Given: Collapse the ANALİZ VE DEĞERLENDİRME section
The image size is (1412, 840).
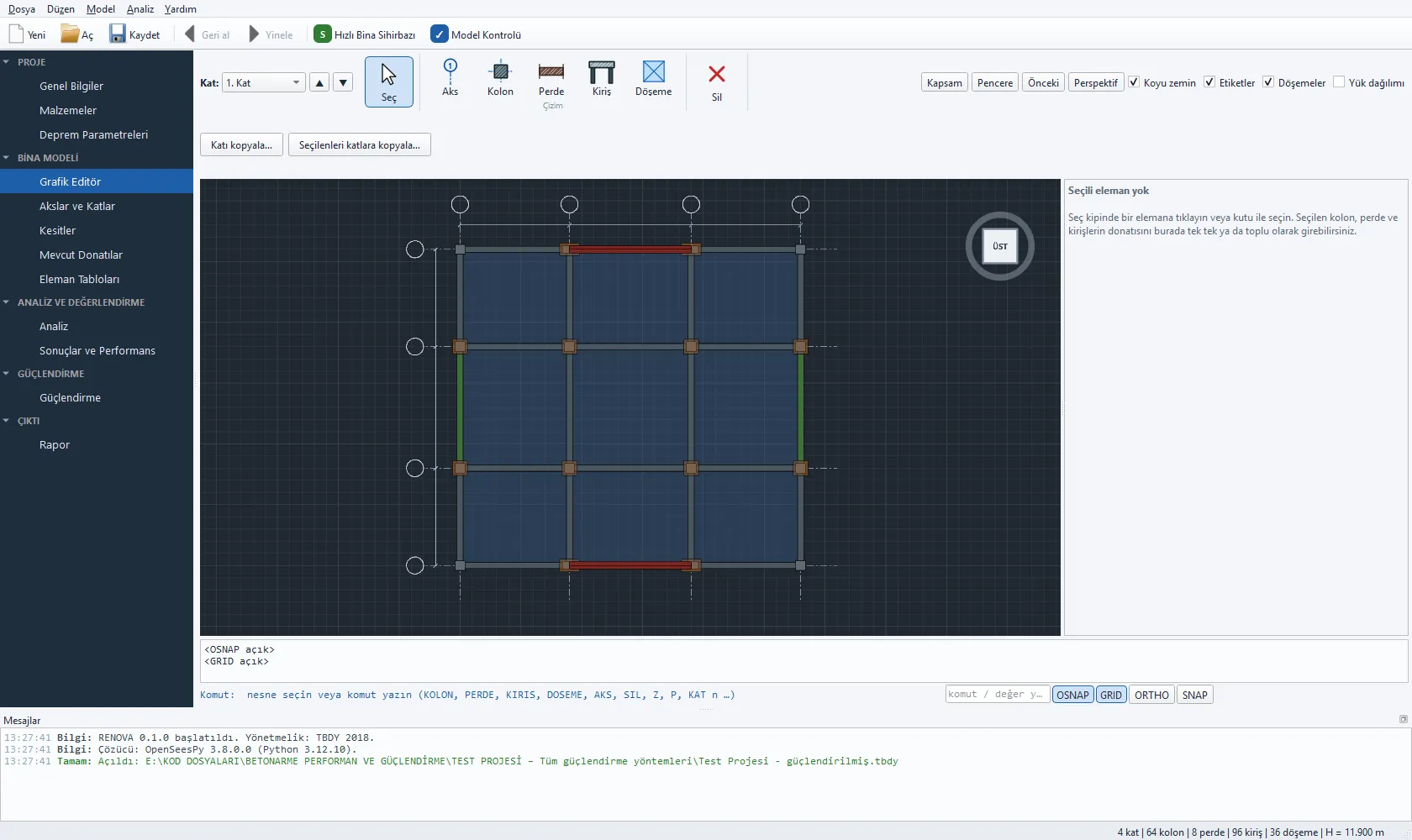Looking at the screenshot, I should pos(7,302).
